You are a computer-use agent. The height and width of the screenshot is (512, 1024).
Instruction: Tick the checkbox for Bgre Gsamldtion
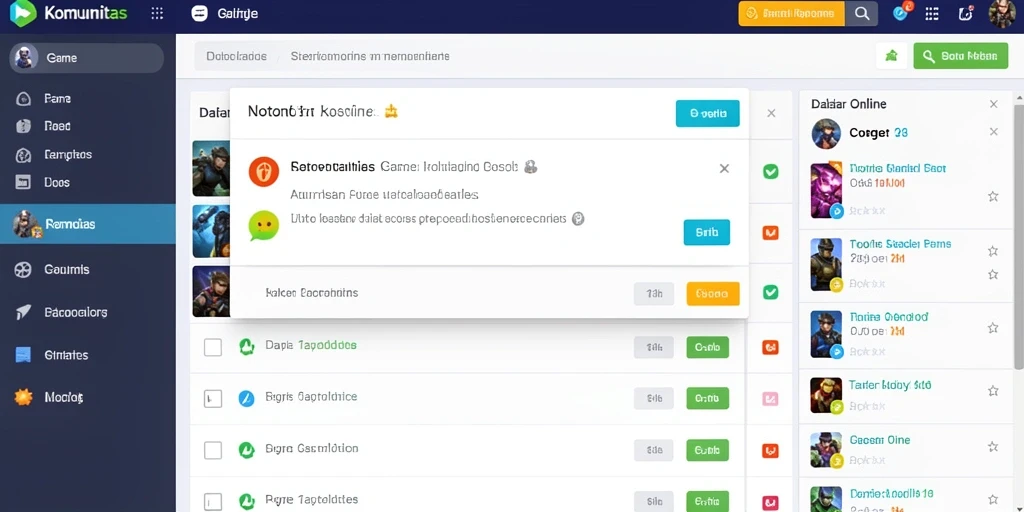tap(213, 450)
